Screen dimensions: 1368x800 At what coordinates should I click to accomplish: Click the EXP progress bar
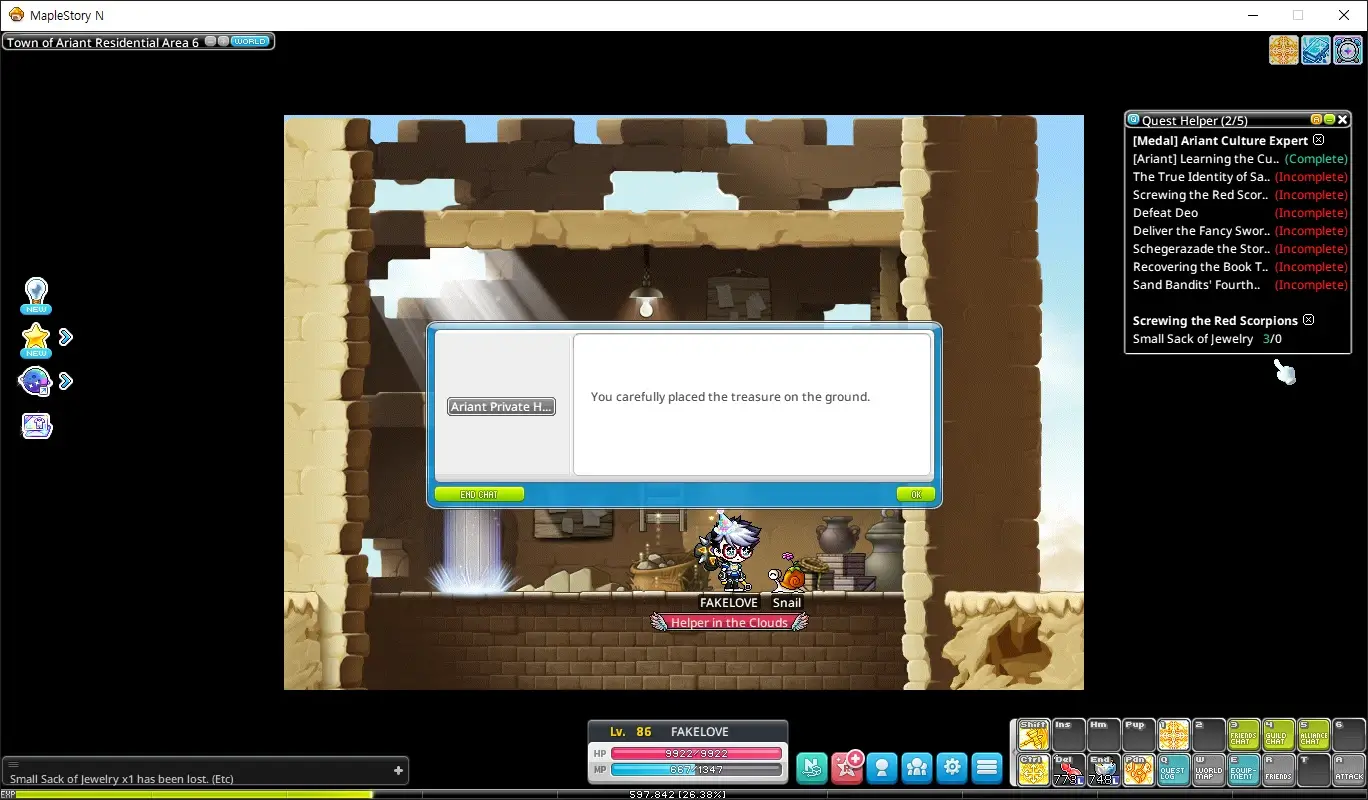click(x=684, y=795)
